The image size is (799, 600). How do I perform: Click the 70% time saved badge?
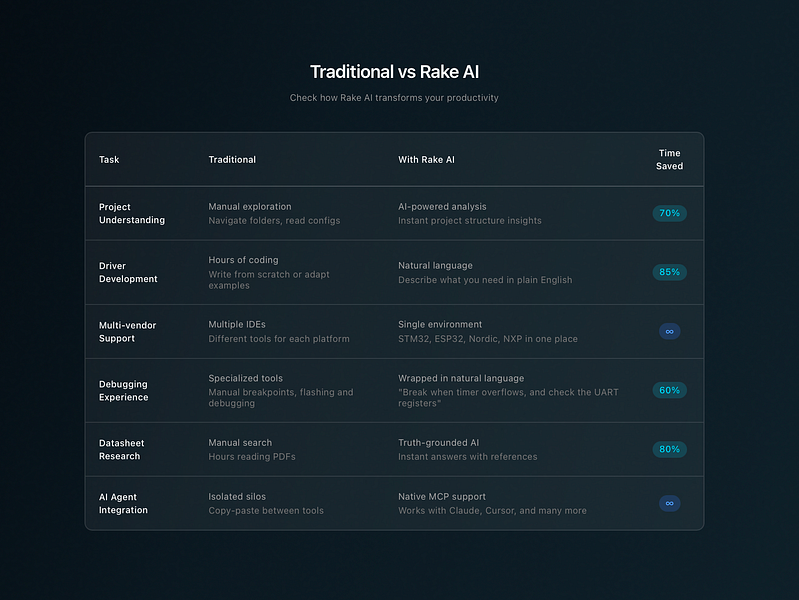point(669,213)
